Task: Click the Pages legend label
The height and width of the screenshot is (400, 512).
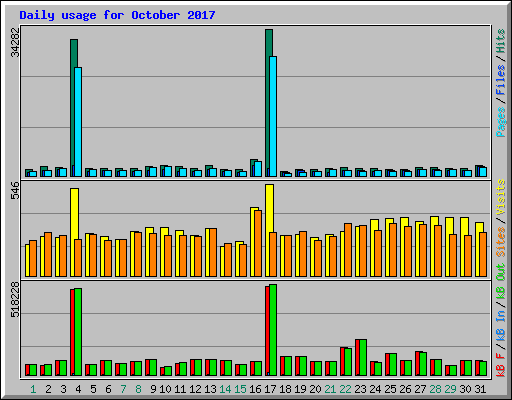Action: [500, 122]
